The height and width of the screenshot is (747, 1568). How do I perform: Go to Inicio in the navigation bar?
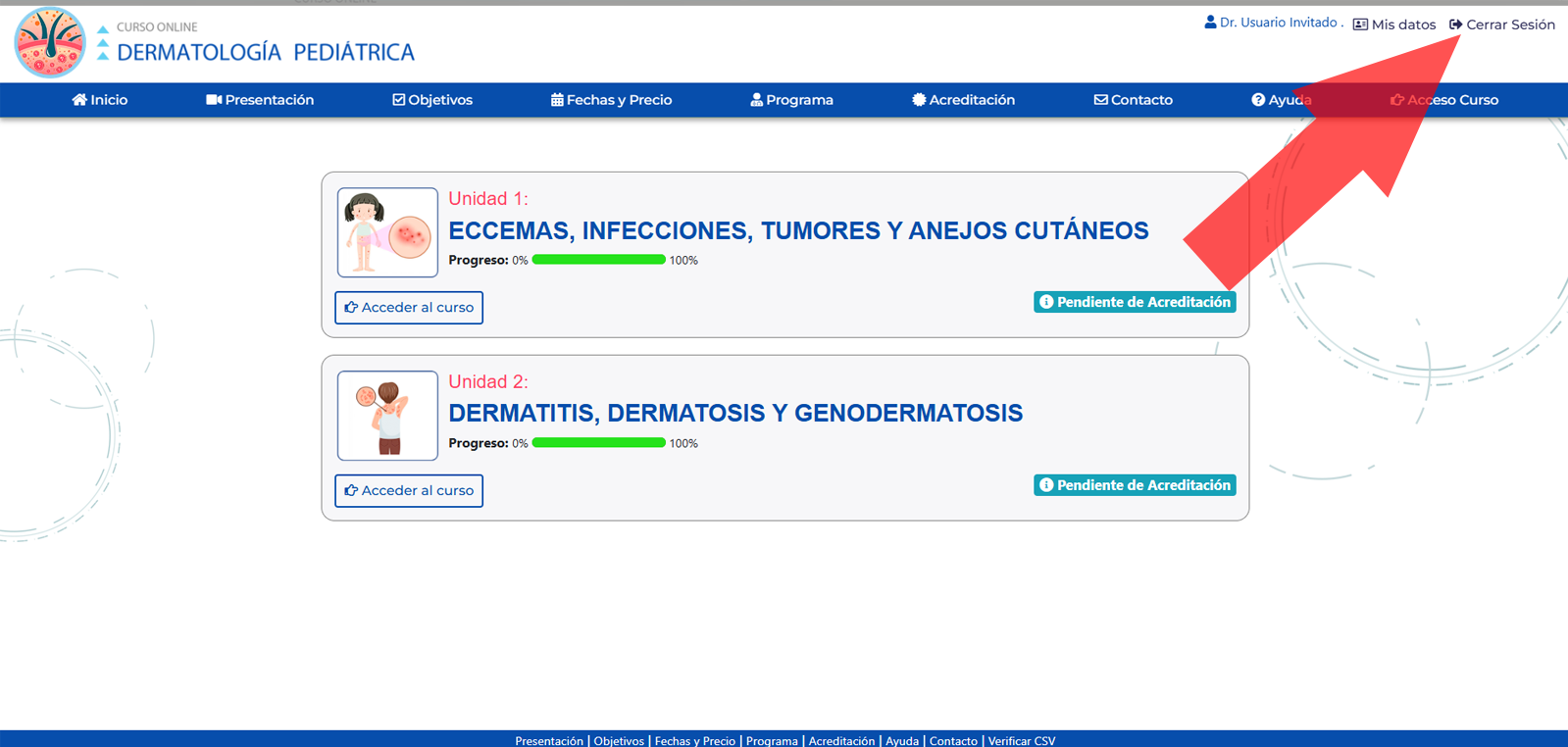[100, 100]
